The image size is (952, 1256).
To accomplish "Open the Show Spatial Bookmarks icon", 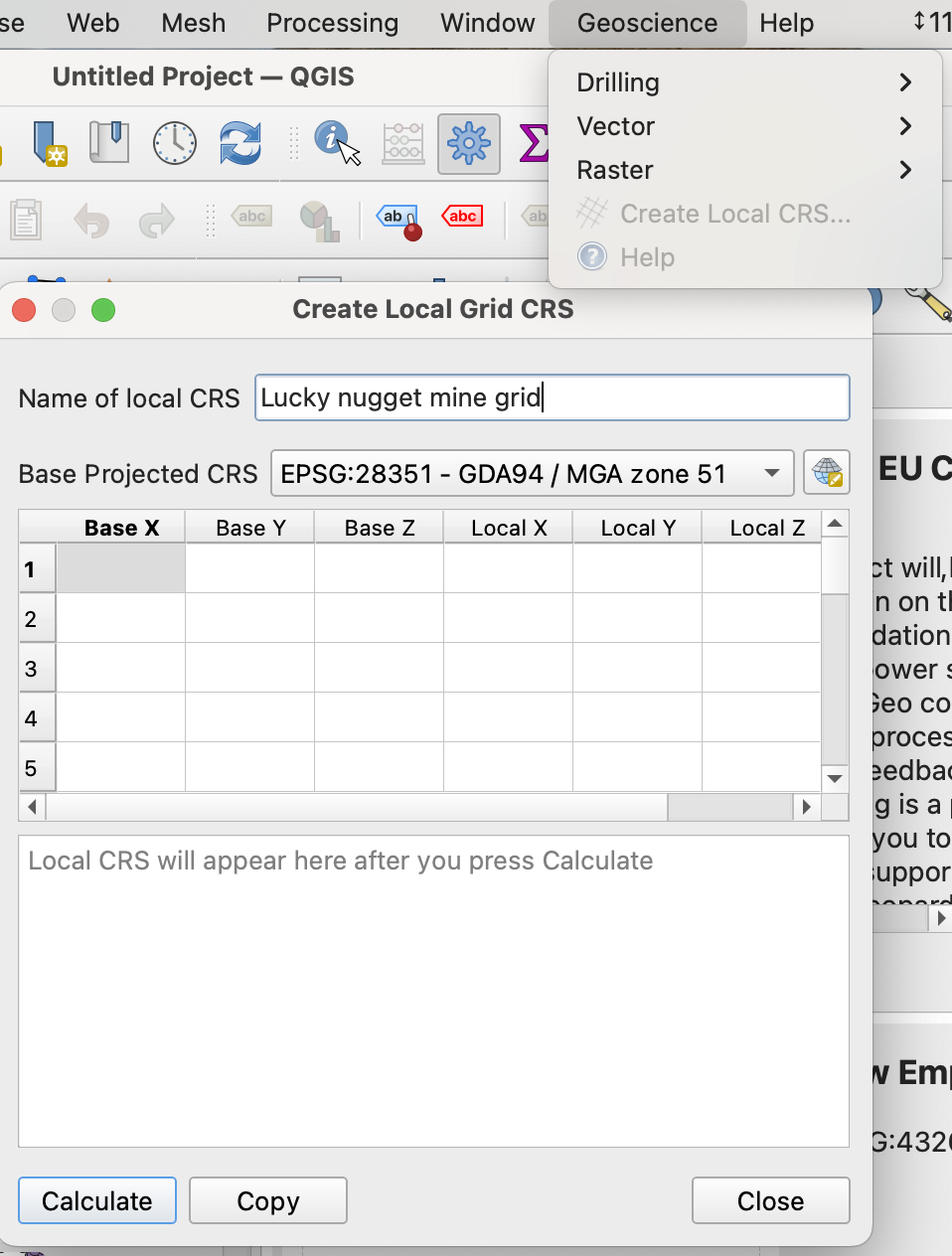I will [109, 143].
